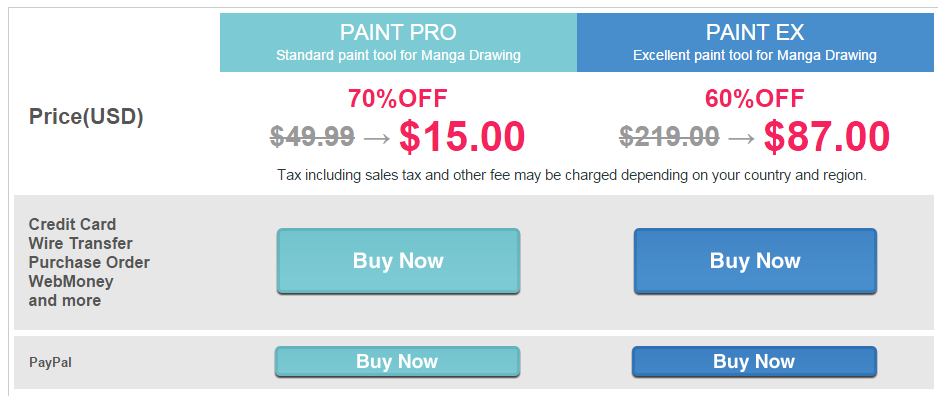Viewport: 938px width, 396px height.
Task: Select the PAINT EX column header
Action: pos(755,42)
